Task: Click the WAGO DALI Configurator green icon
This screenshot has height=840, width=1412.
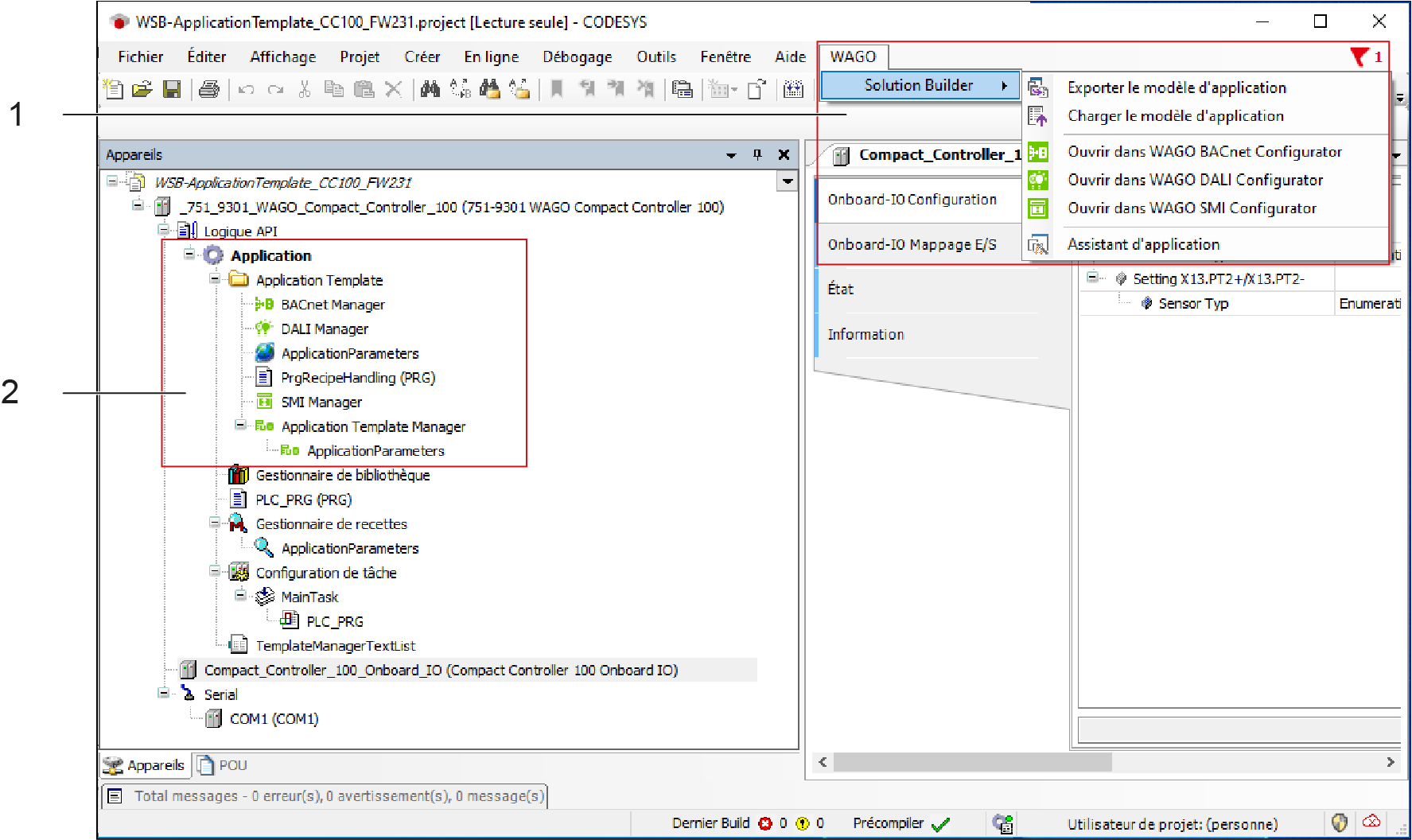Action: [x=1038, y=181]
